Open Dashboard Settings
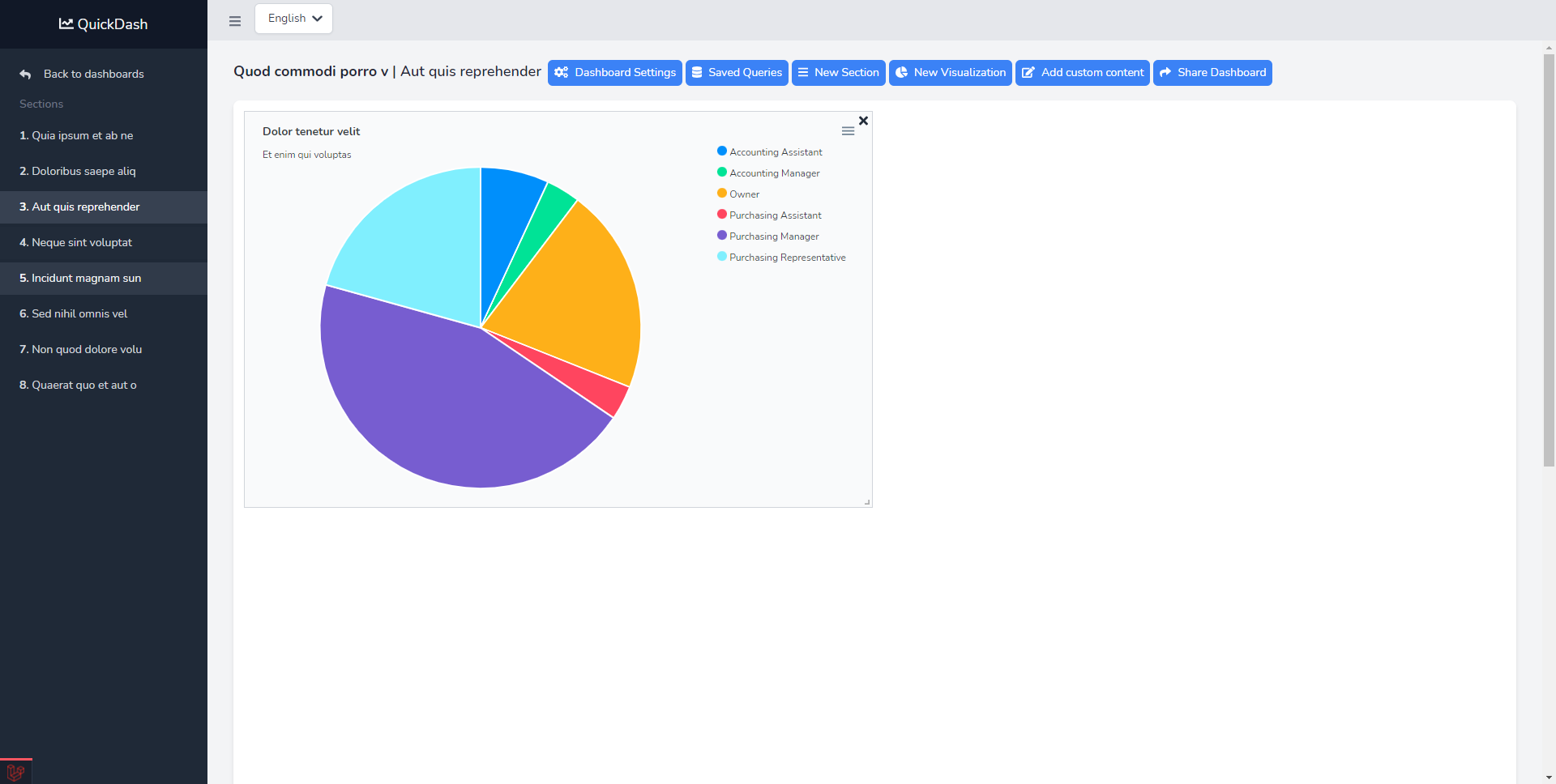The width and height of the screenshot is (1556, 784). 614,73
